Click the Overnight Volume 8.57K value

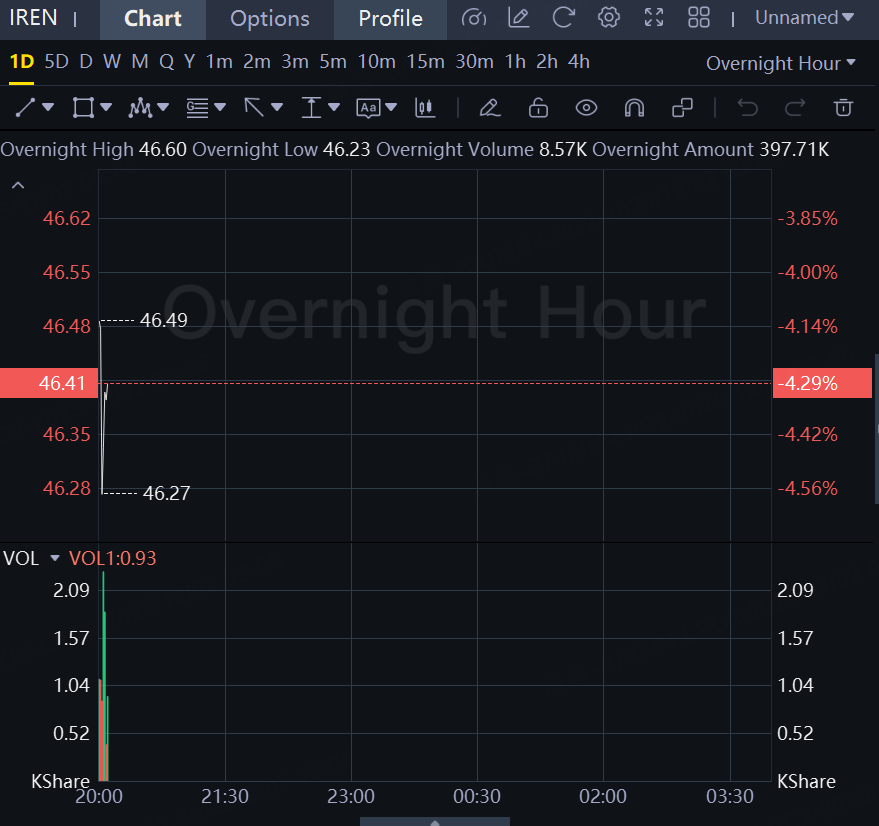563,150
